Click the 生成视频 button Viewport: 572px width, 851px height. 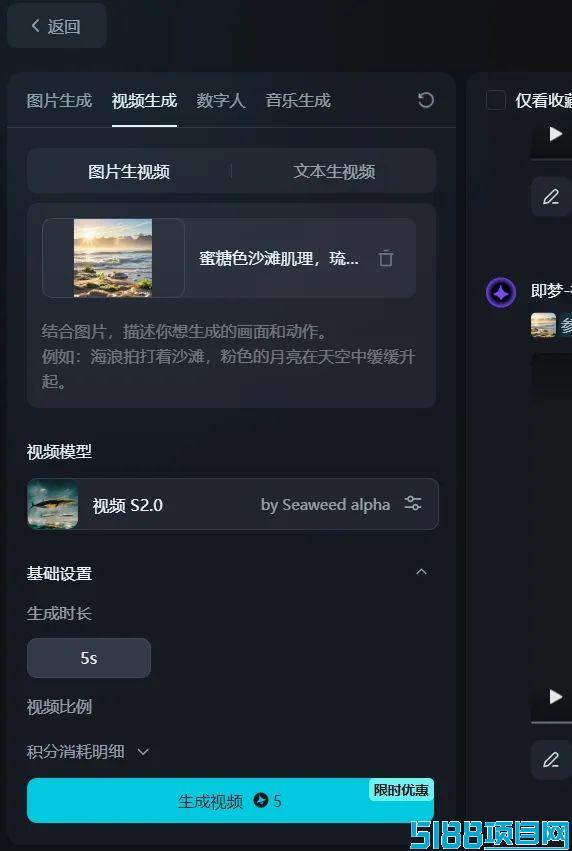pos(230,801)
